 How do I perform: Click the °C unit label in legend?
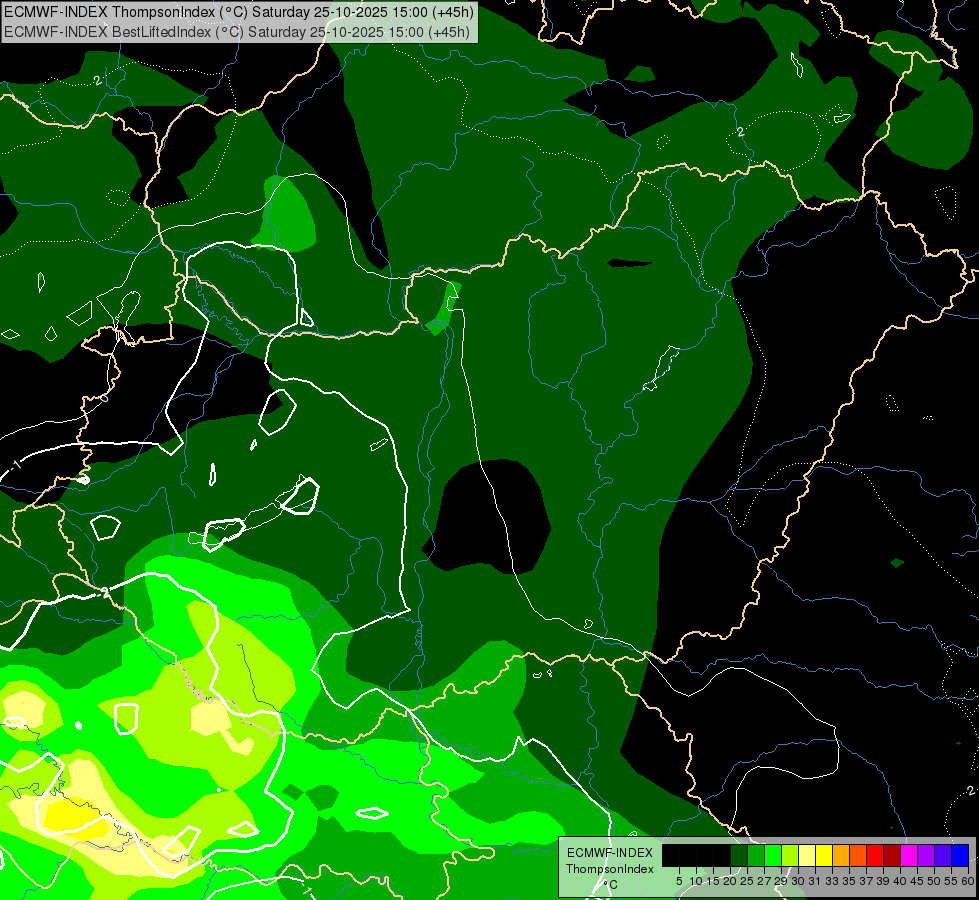coord(609,884)
